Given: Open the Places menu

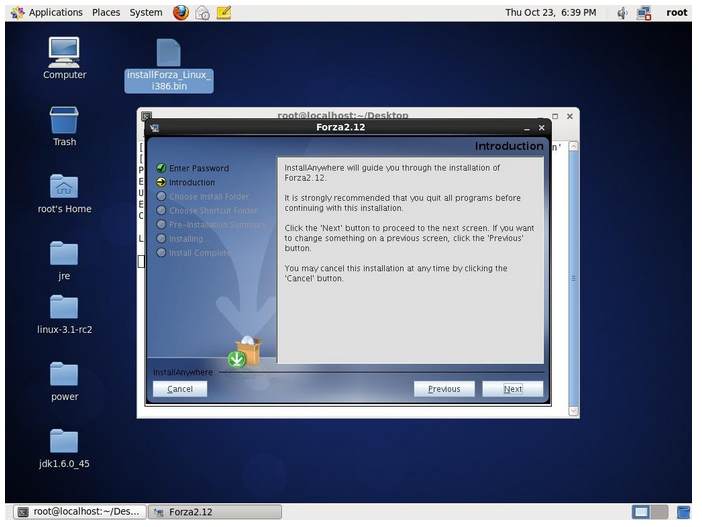Looking at the screenshot, I should [106, 13].
